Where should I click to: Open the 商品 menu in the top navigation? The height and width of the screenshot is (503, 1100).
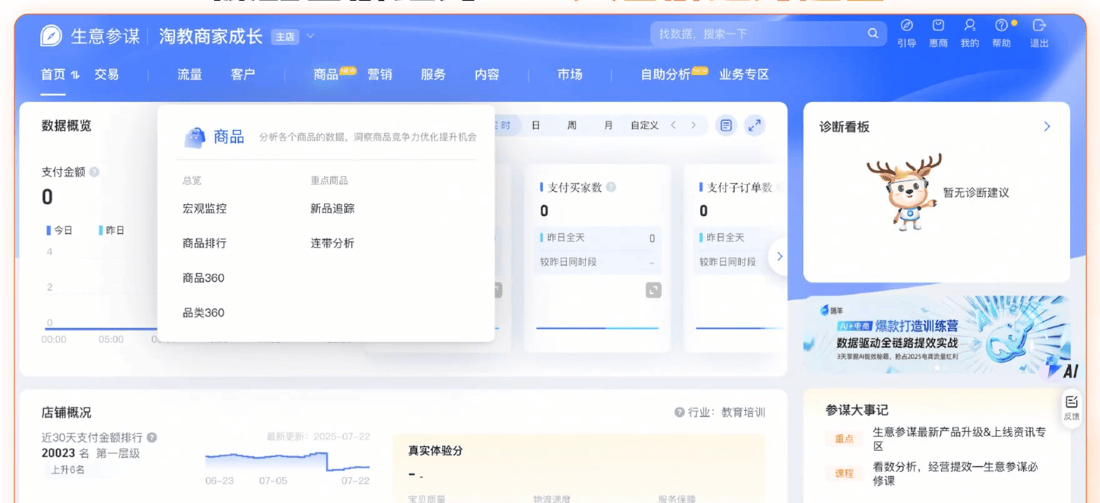coord(326,75)
